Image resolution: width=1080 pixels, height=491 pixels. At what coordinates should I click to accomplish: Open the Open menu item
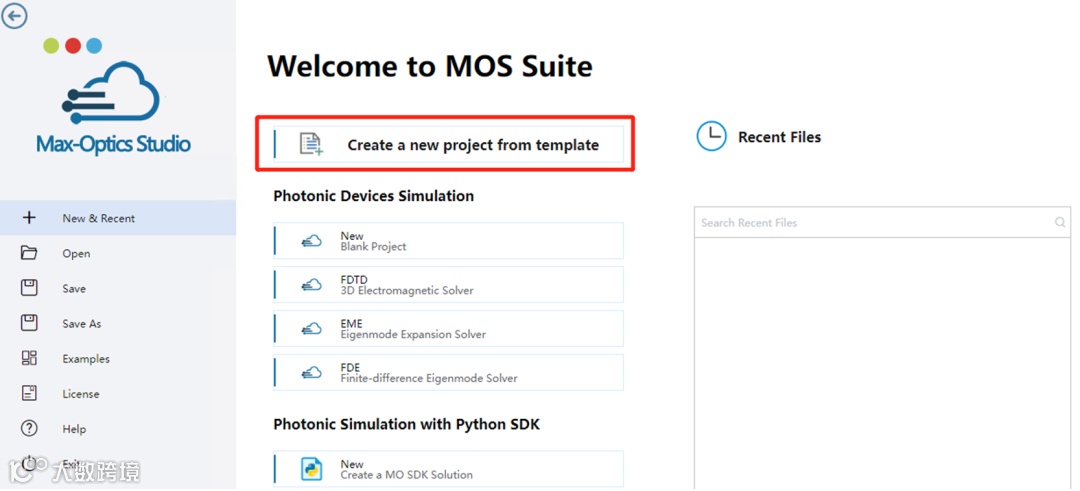pyautogui.click(x=118, y=253)
